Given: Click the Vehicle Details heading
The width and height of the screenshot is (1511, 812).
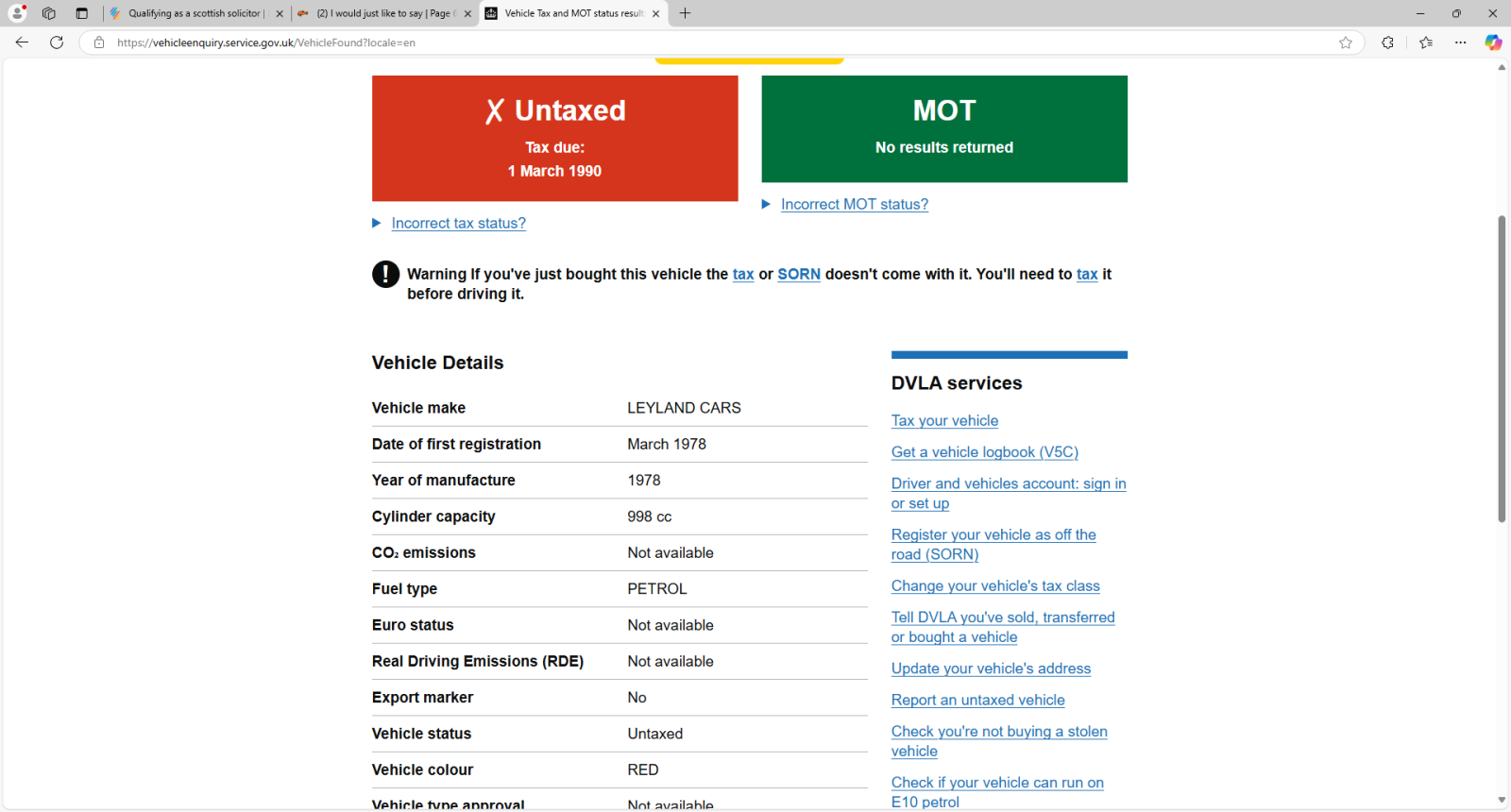Looking at the screenshot, I should pyautogui.click(x=437, y=363).
